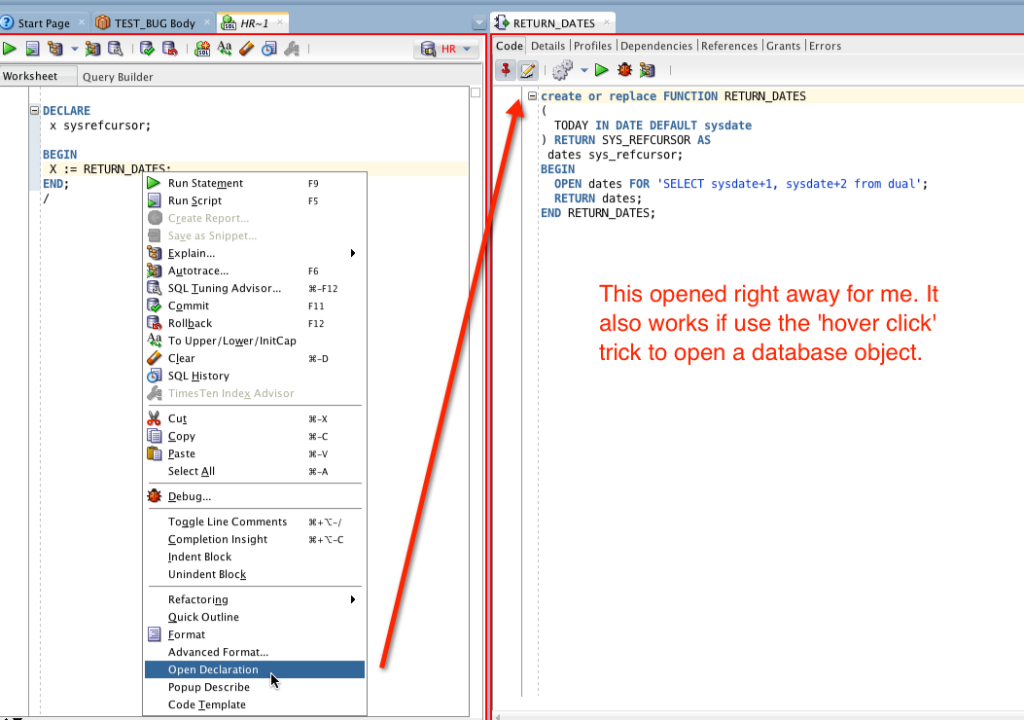Select Open Declaration in context menu

point(213,670)
